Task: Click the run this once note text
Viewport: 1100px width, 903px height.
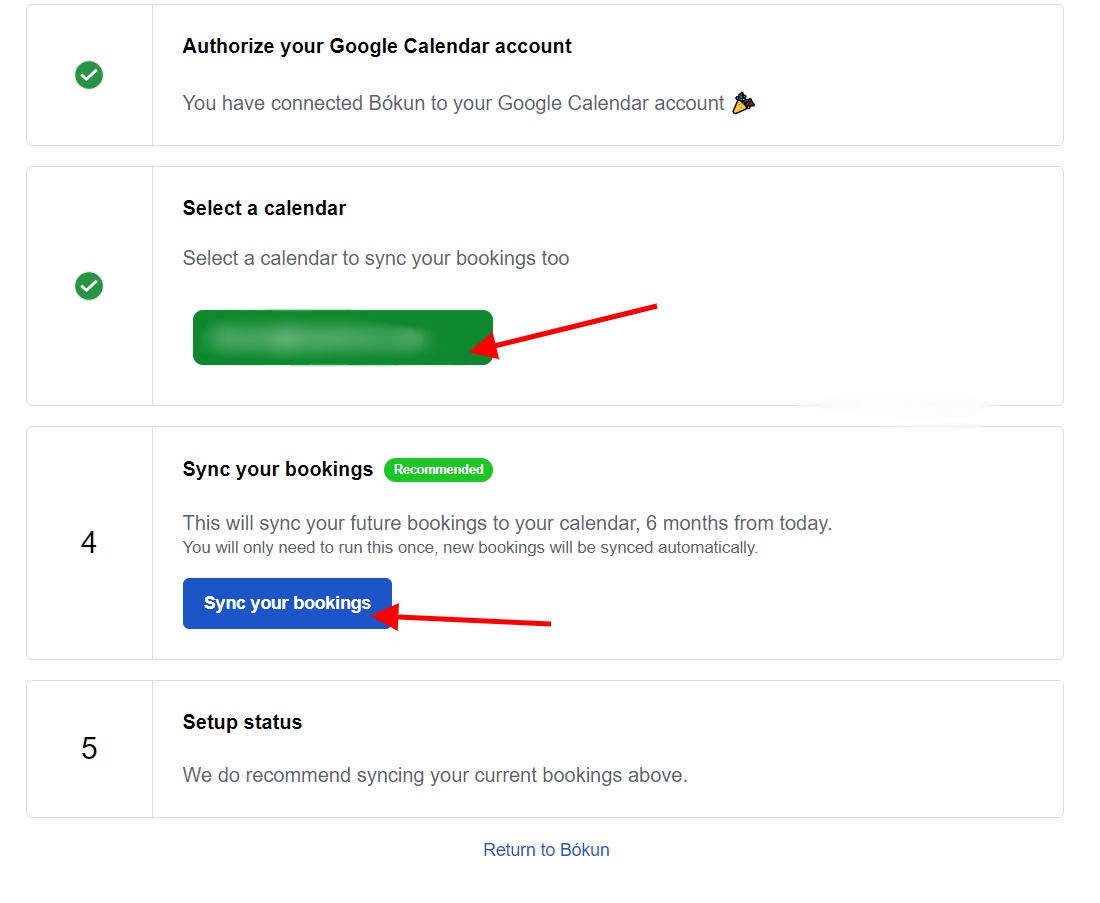Action: coord(470,547)
